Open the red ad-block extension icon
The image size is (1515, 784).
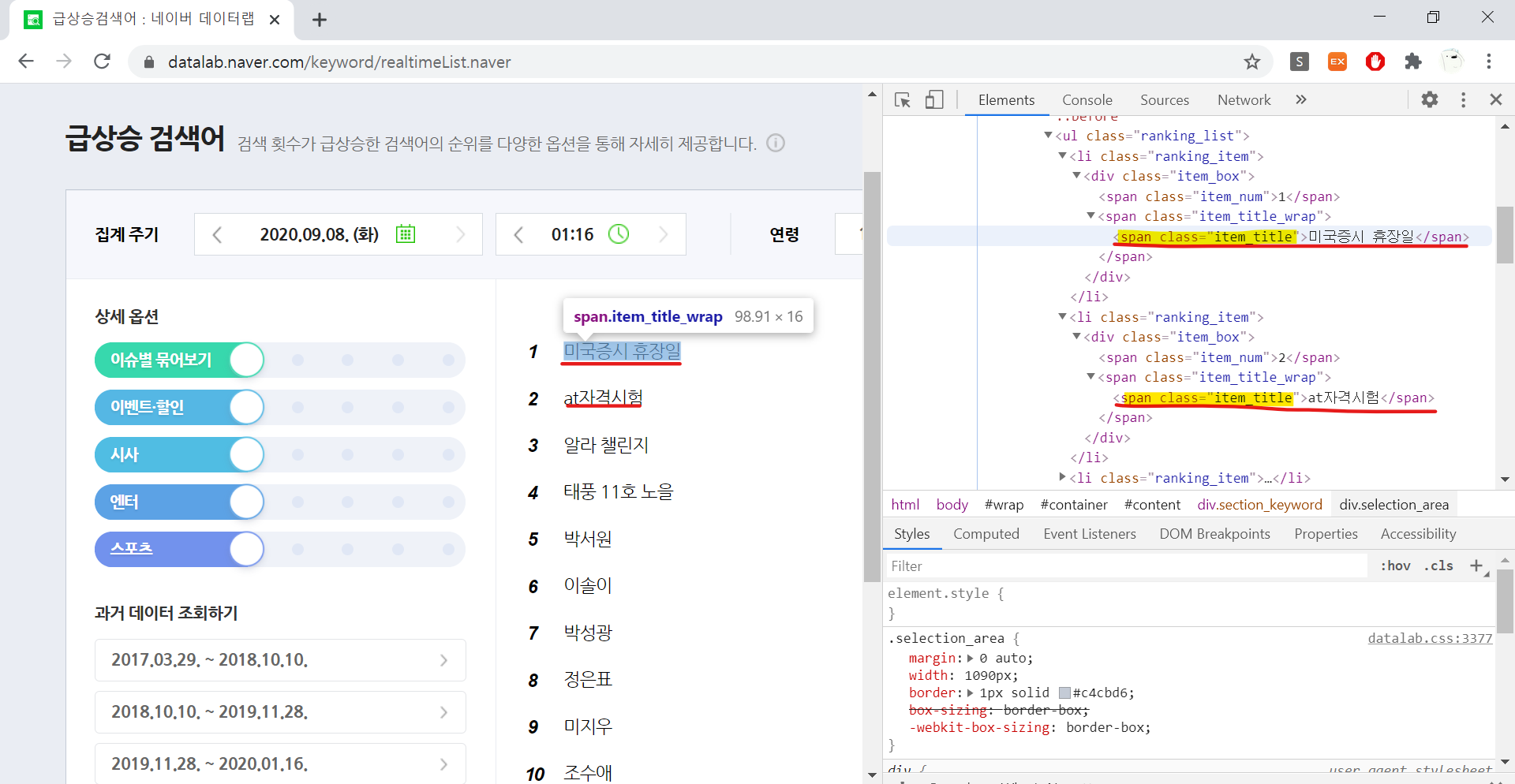[x=1375, y=62]
